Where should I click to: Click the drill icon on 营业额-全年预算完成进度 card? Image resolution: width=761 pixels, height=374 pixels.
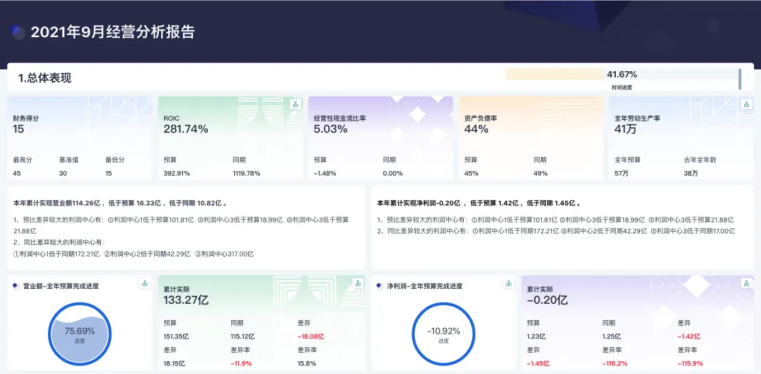144,283
